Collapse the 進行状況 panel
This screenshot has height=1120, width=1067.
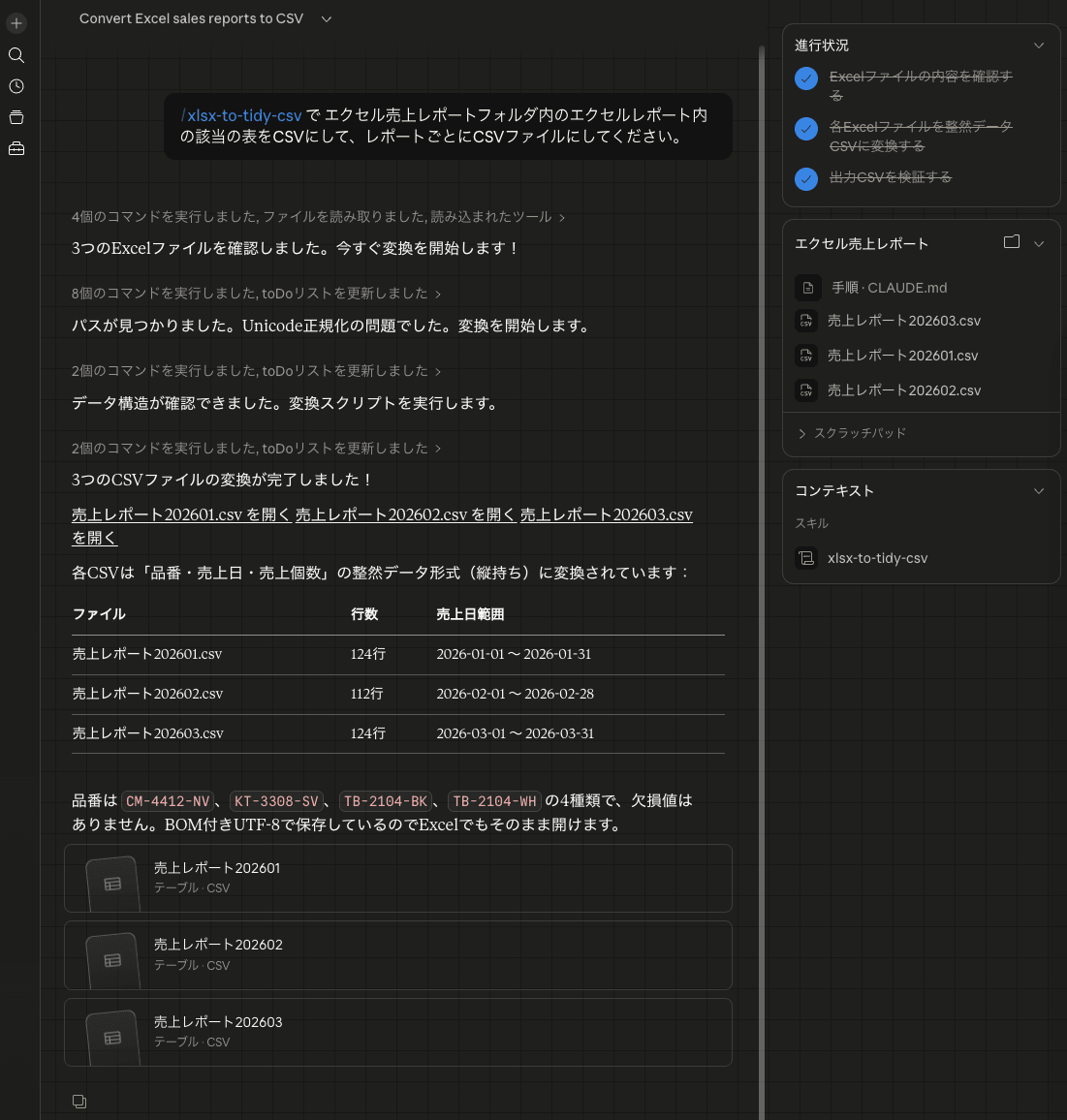point(1039,45)
